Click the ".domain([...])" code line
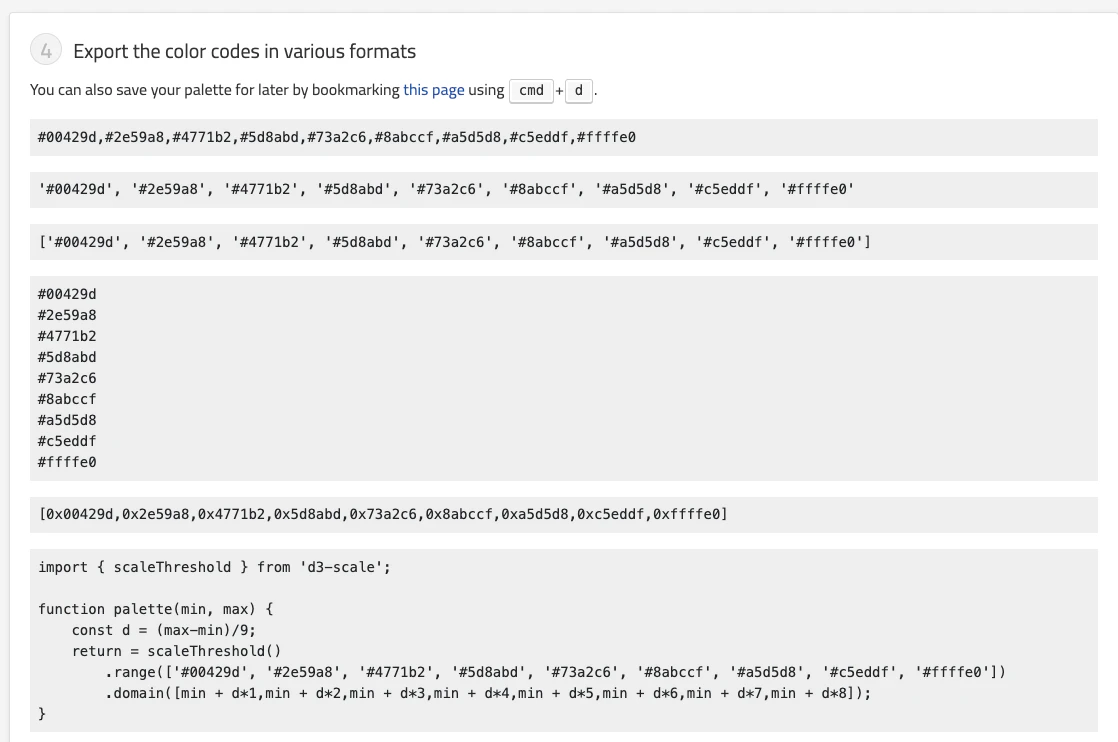The width and height of the screenshot is (1118, 742). pyautogui.click(x=488, y=694)
